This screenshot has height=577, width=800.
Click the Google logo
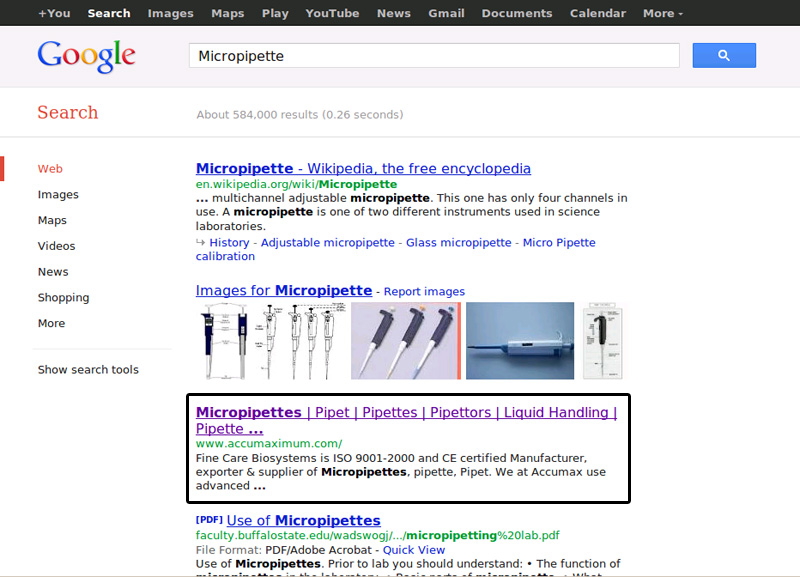tap(86, 56)
